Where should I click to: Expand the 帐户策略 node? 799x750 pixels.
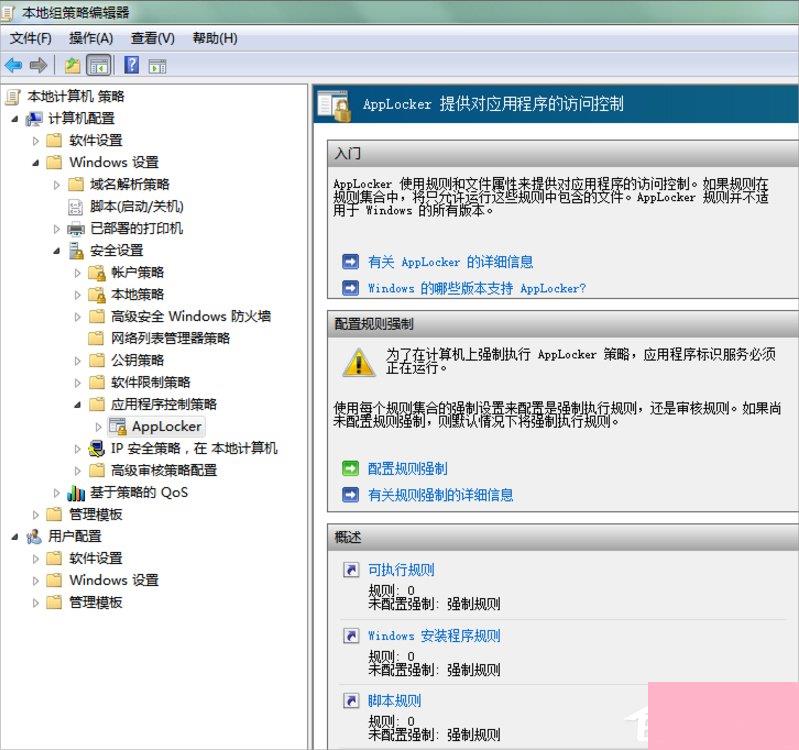tap(77, 273)
